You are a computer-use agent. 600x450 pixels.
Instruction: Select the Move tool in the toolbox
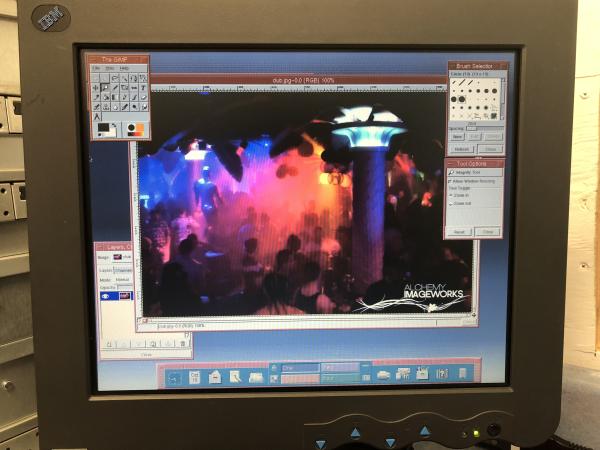pos(96,88)
